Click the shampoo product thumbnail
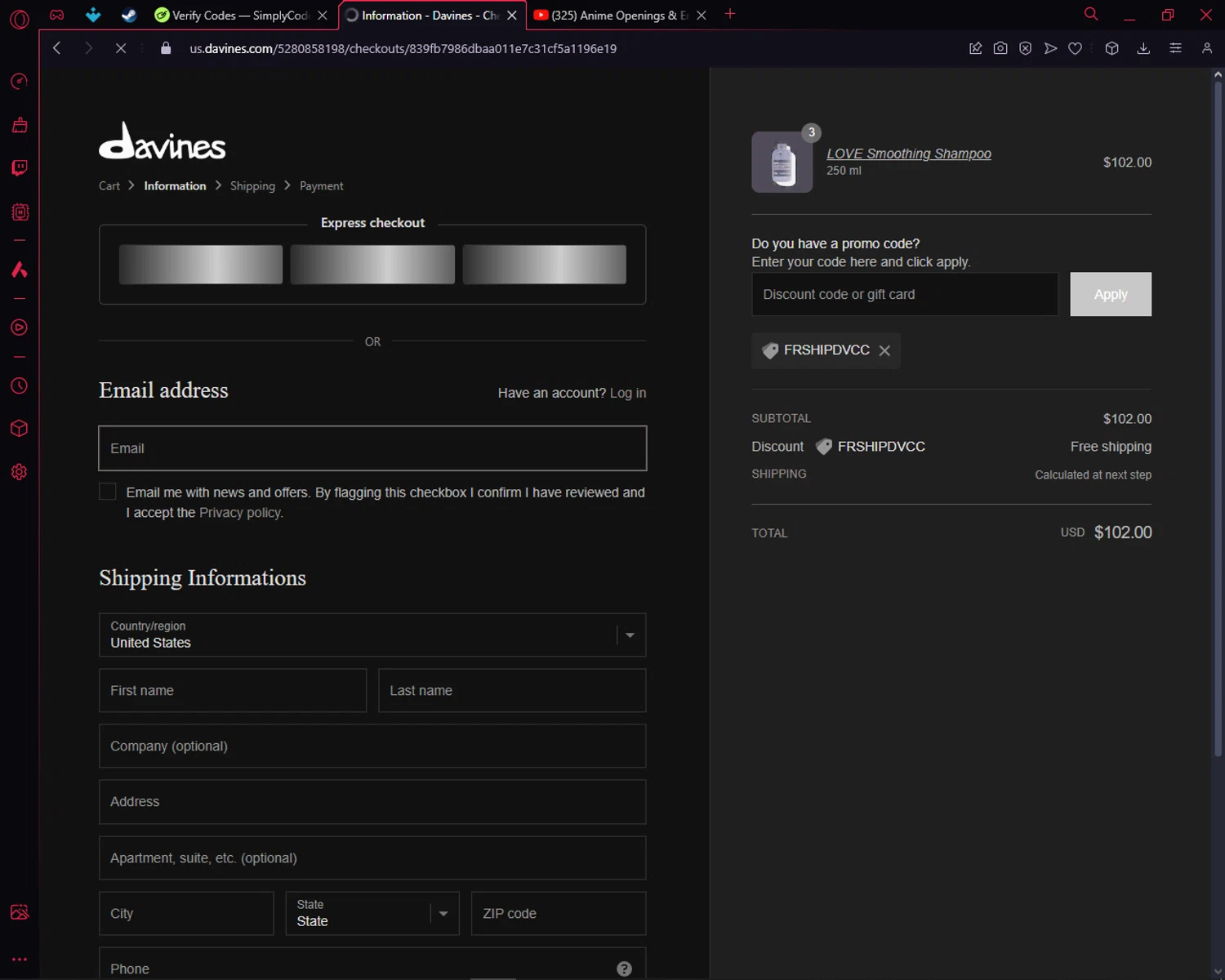This screenshot has height=980, width=1225. pyautogui.click(x=782, y=162)
